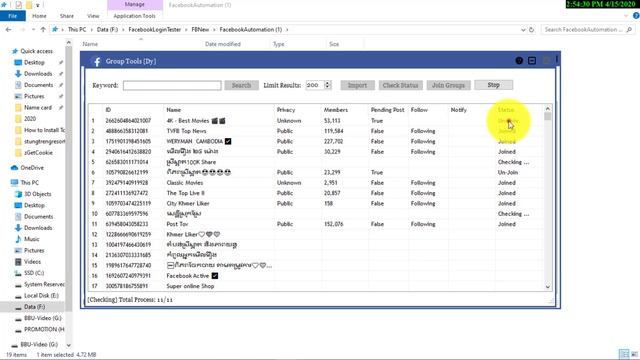Open the Name card pinned folder

pyautogui.click(x=38, y=107)
